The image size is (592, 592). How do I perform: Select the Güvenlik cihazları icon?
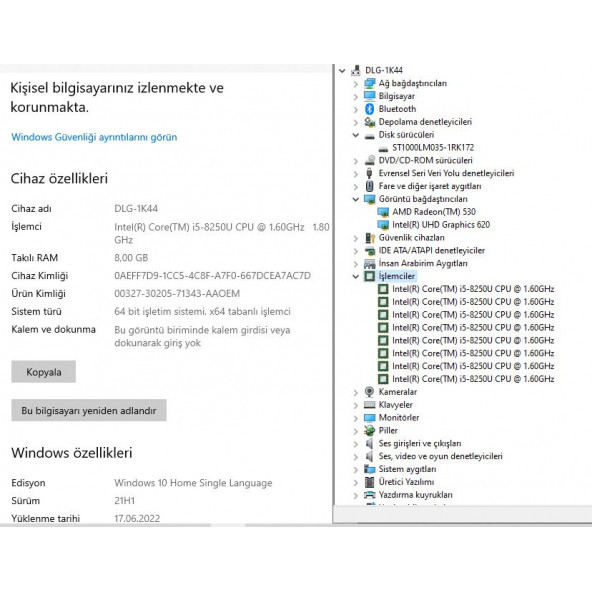[x=369, y=237]
